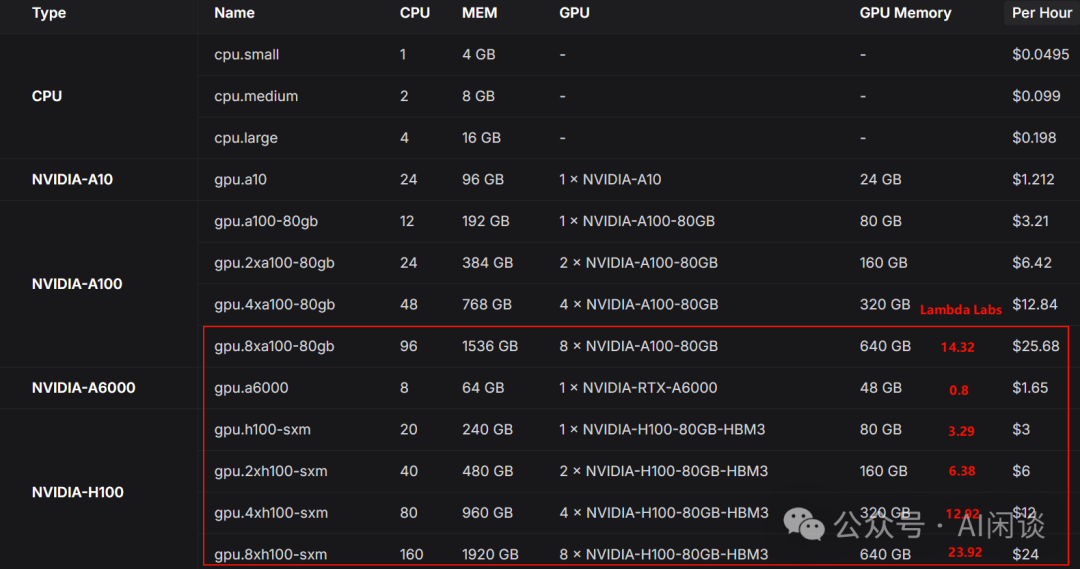
Task: Click "640 GB" GPU memory of gpu.8xa100-80gb
Action: pos(885,346)
